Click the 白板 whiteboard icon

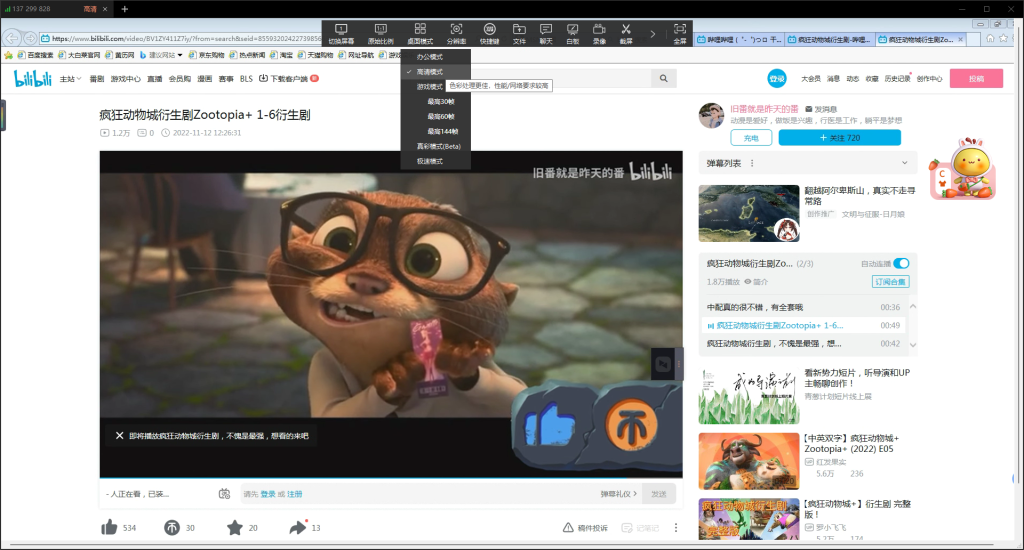pos(572,32)
